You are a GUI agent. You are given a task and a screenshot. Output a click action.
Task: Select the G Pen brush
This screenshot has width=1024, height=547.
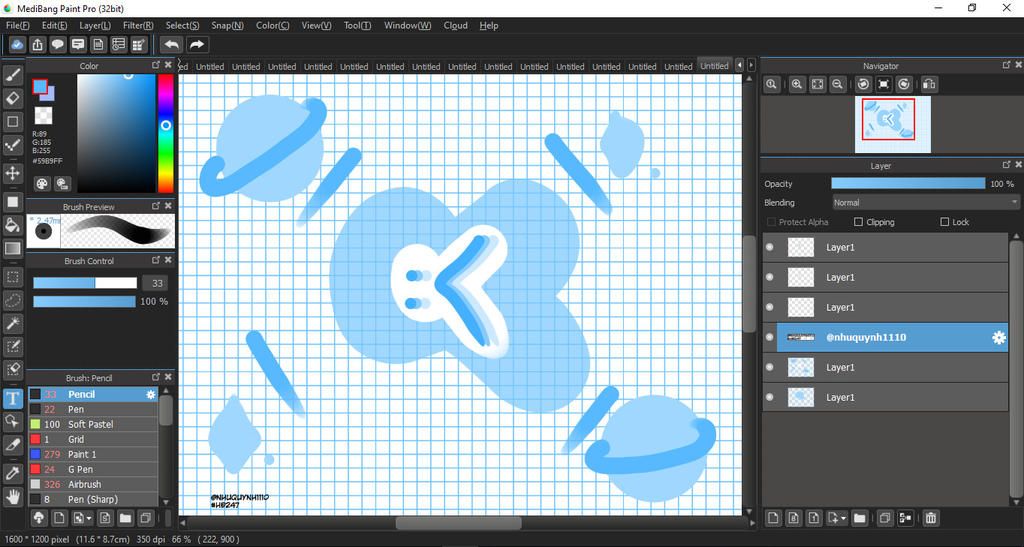click(93, 469)
